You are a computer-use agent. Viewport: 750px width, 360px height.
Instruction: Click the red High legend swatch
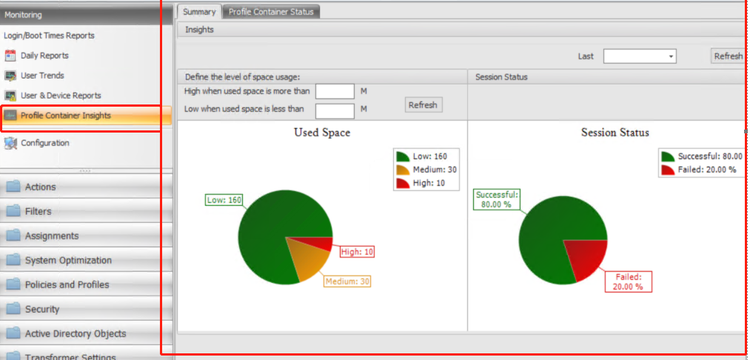(403, 183)
